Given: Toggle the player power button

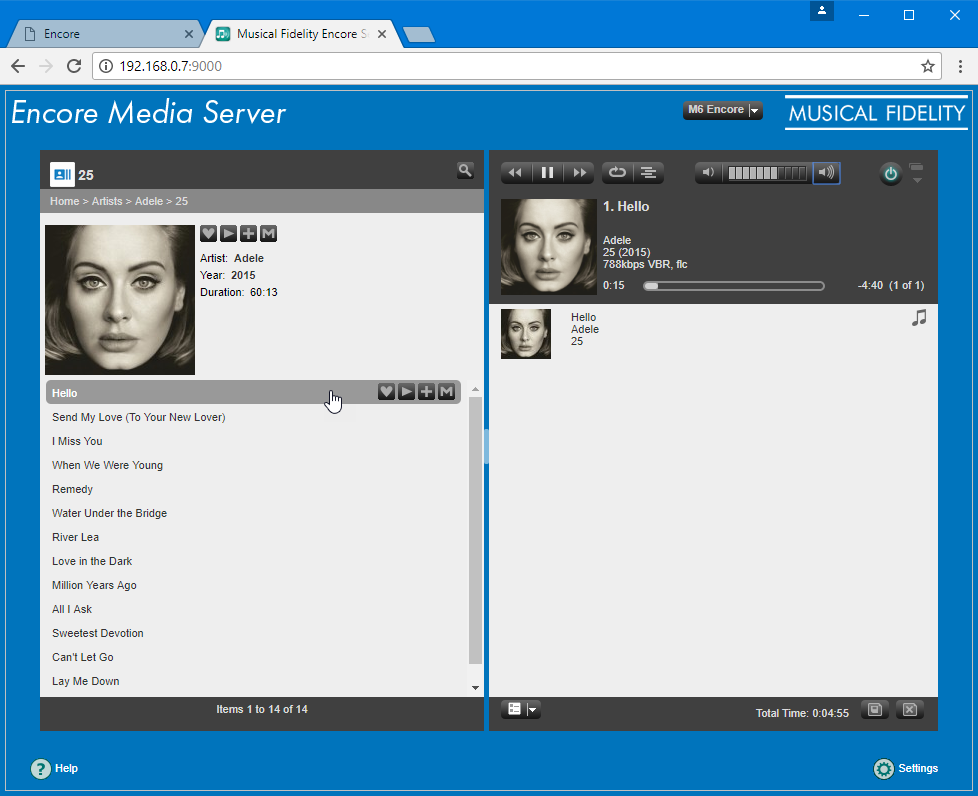Looking at the screenshot, I should click(891, 174).
